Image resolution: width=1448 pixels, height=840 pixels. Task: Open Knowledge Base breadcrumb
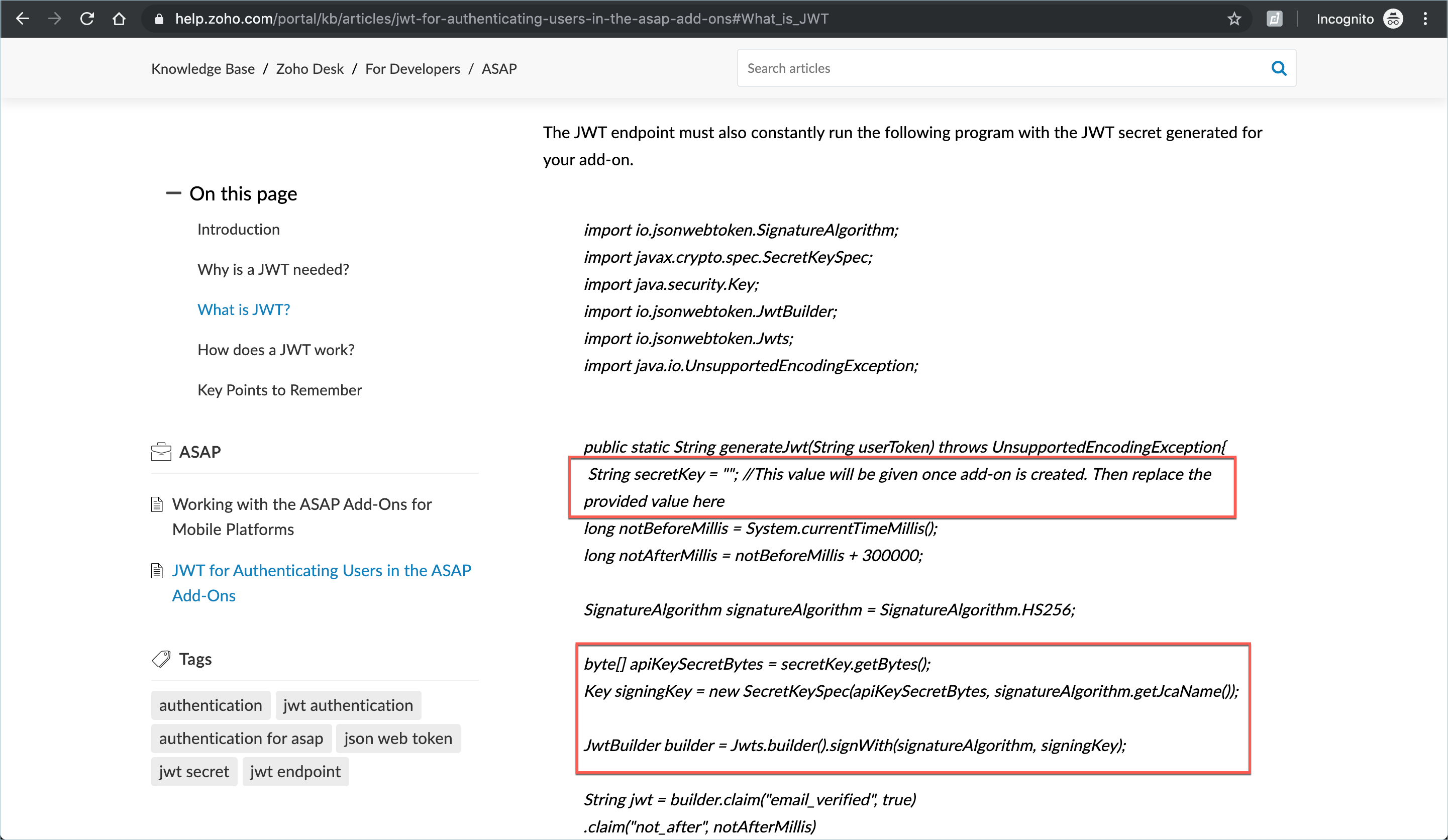tap(203, 69)
